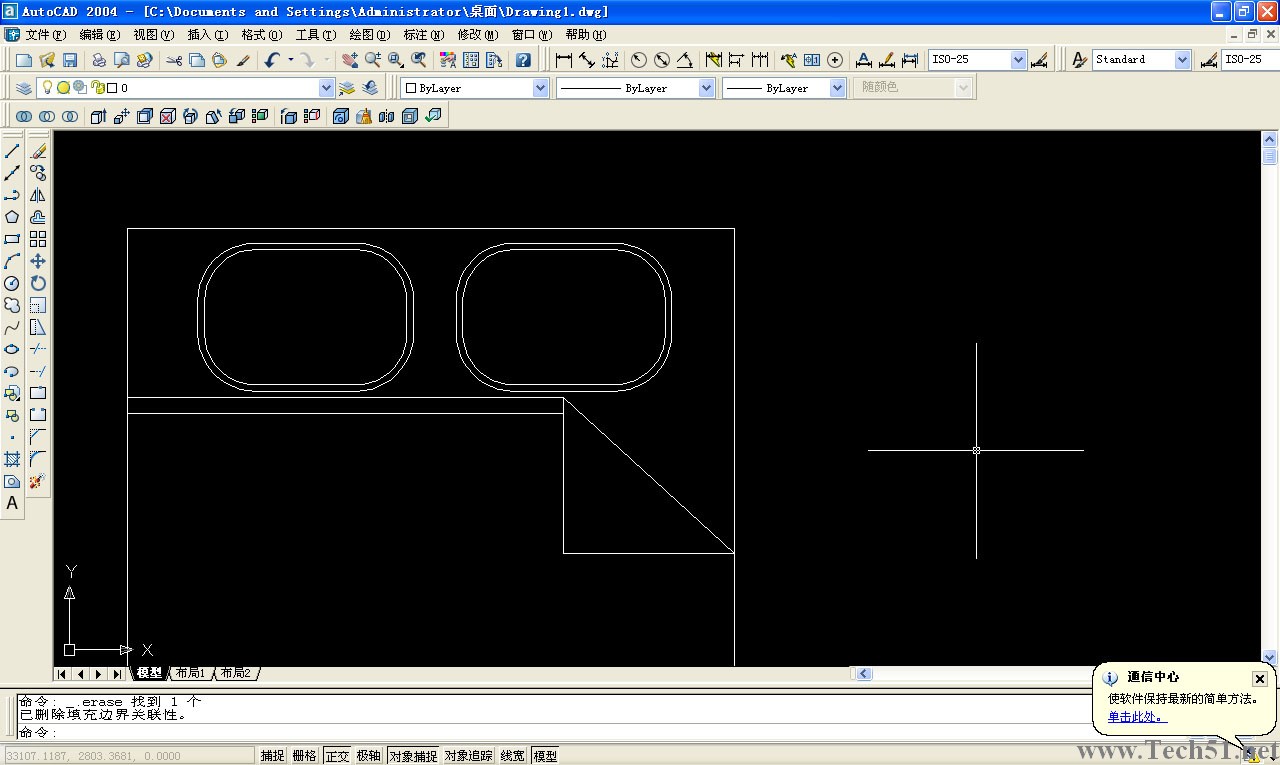Select the Erase tool
1280x765 pixels.
pyautogui.click(x=38, y=151)
